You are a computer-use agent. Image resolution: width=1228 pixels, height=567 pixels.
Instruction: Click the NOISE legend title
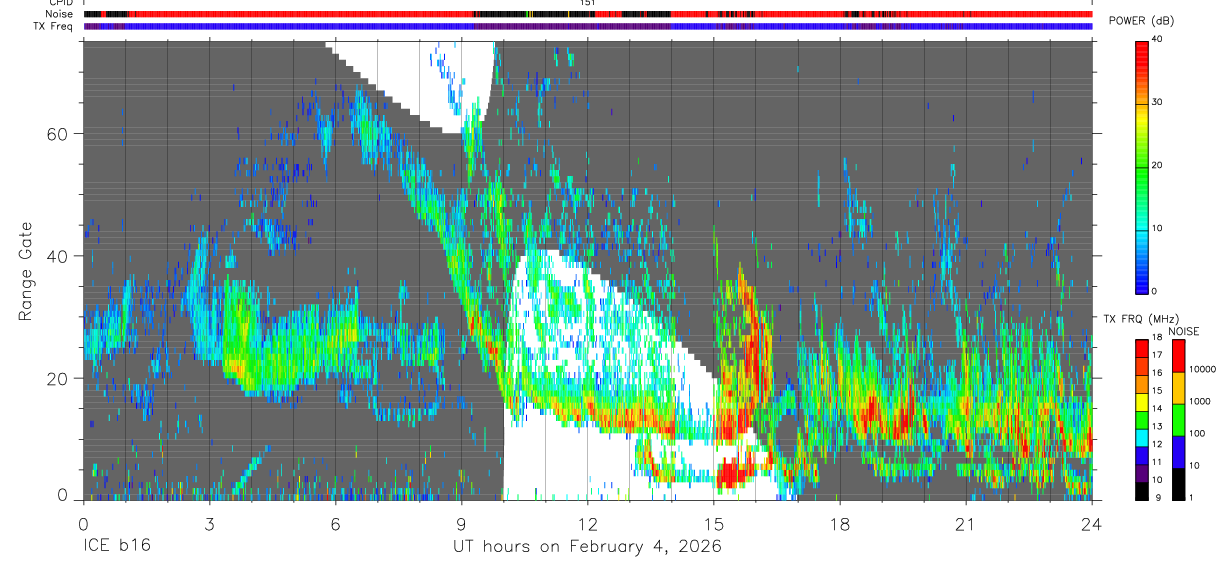[1185, 332]
